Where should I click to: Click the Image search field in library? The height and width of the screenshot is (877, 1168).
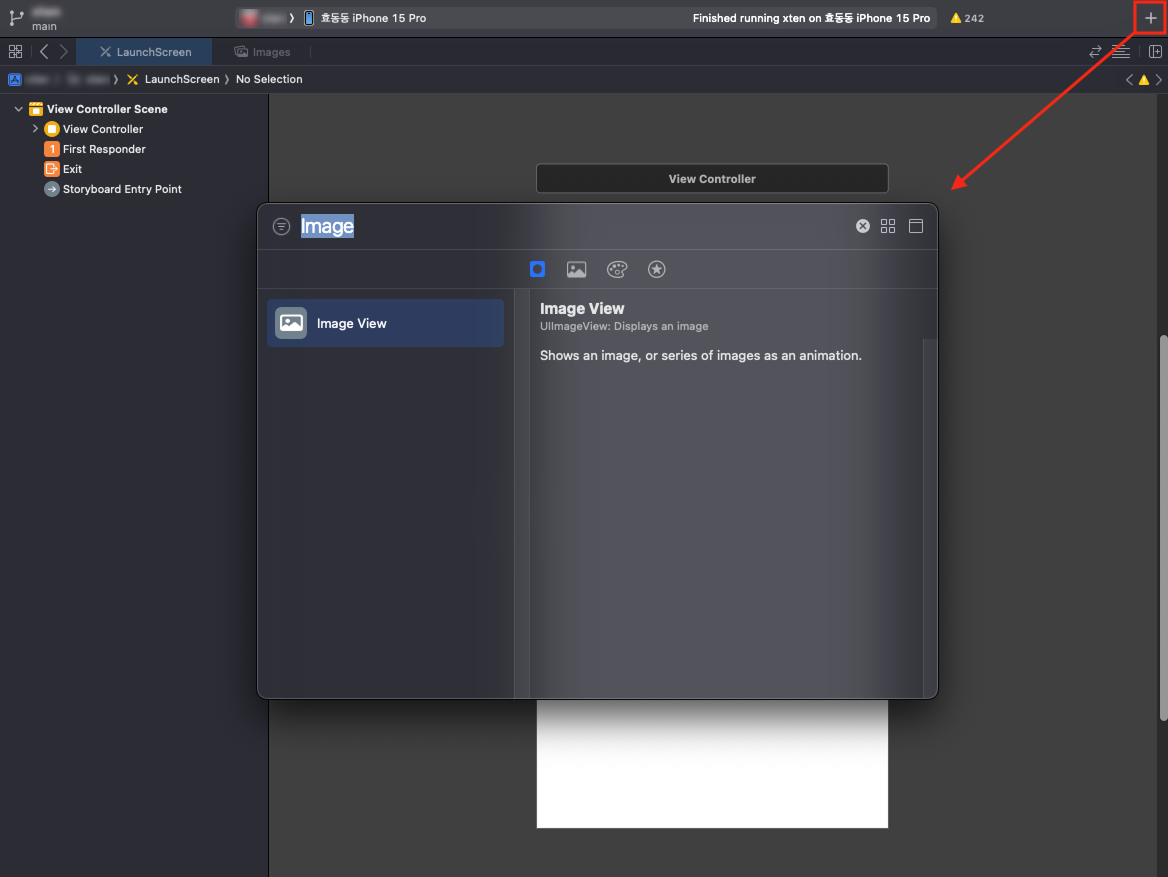click(574, 227)
